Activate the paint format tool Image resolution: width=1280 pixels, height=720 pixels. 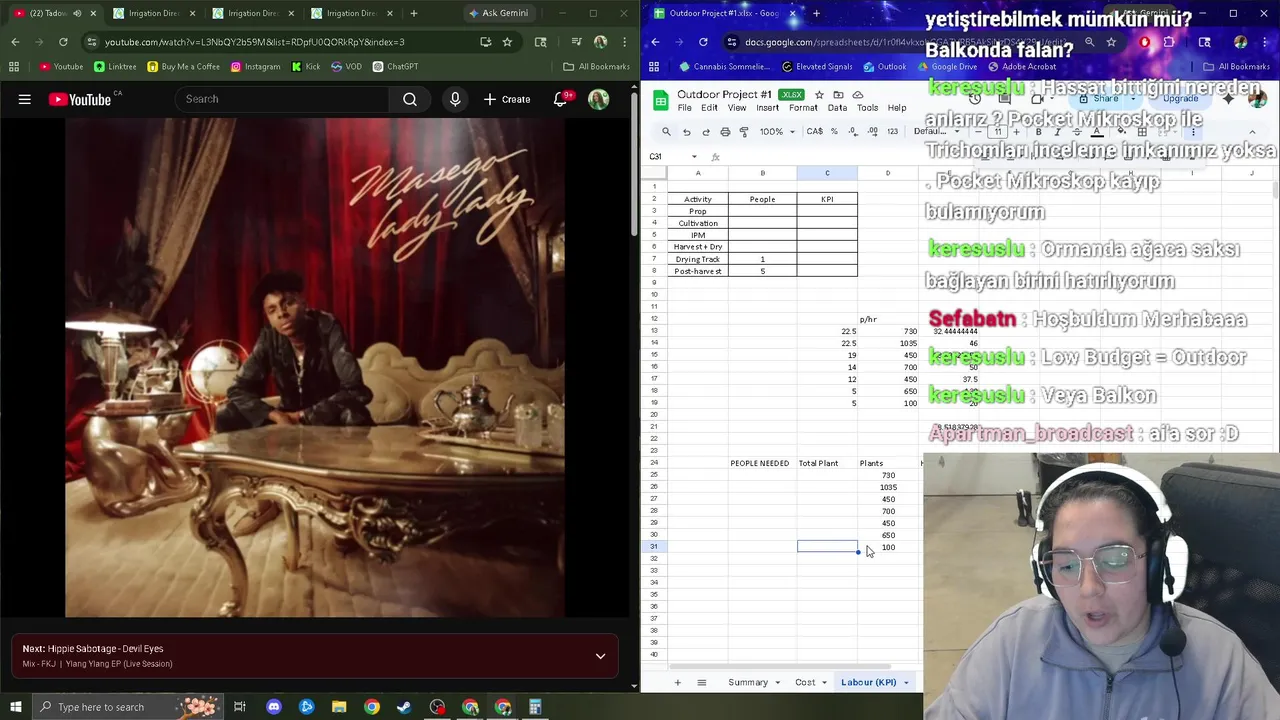click(x=744, y=132)
